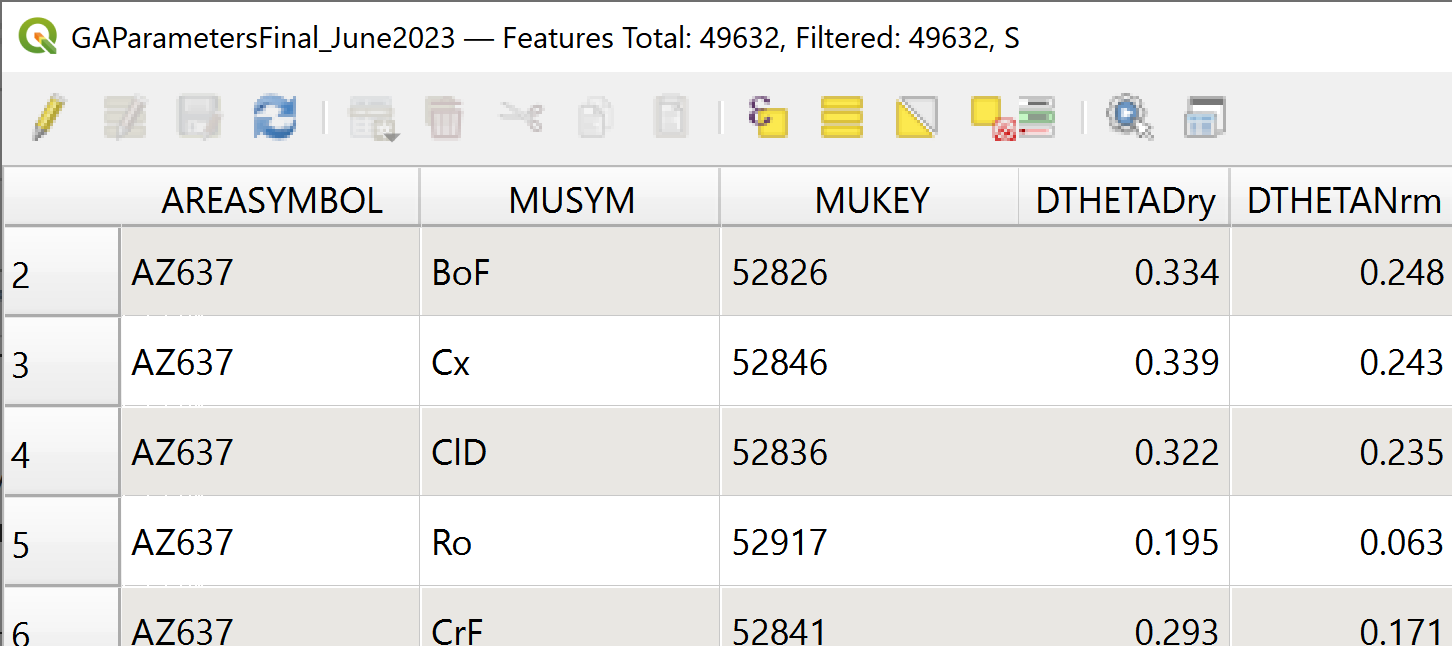Click the MUKEY cell showing 52917
The image size is (1455, 646).
coord(869,543)
